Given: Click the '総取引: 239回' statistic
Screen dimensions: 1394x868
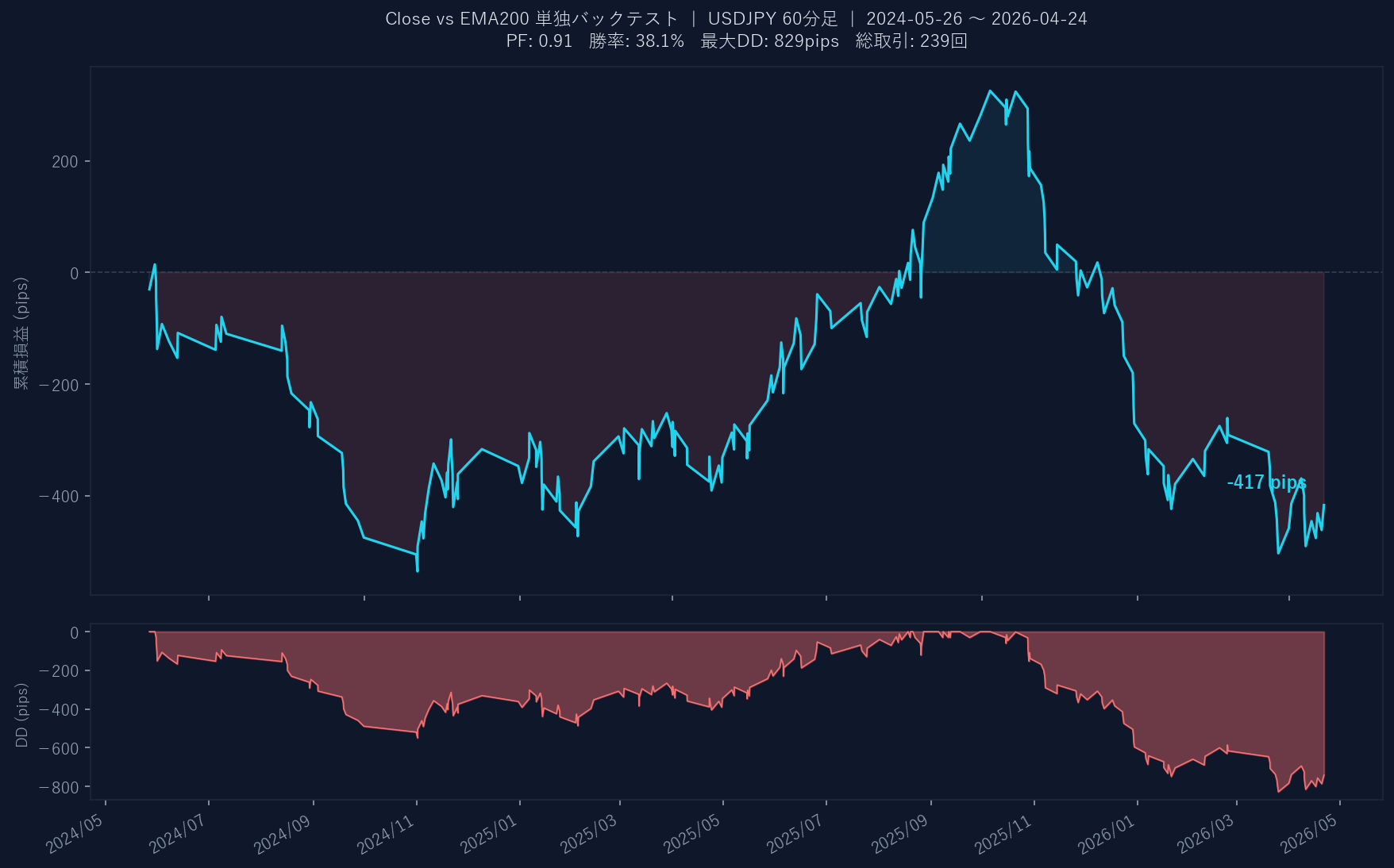Looking at the screenshot, I should [x=911, y=41].
